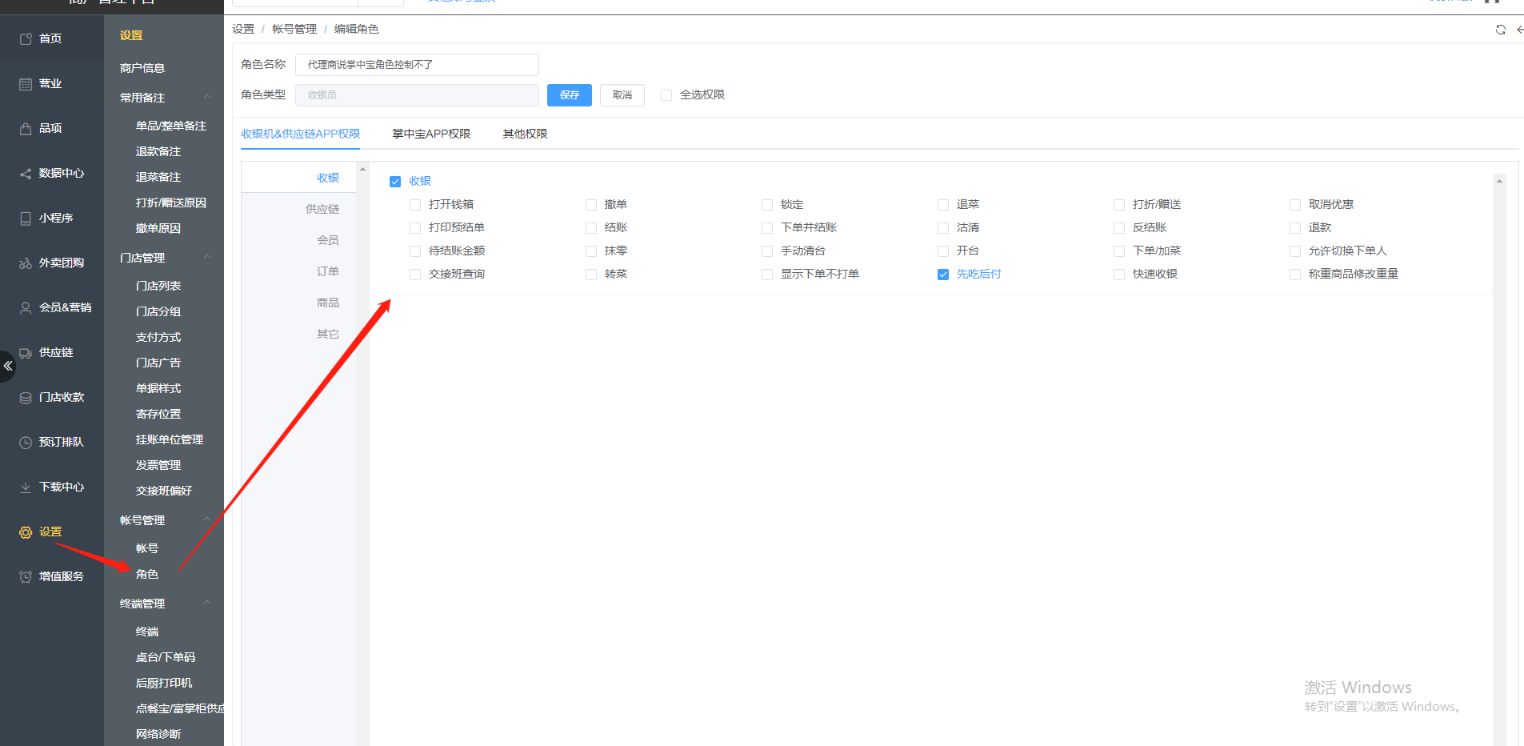Click the permission panel scroll-up arrow
Image resolution: width=1524 pixels, height=746 pixels.
(x=1499, y=181)
